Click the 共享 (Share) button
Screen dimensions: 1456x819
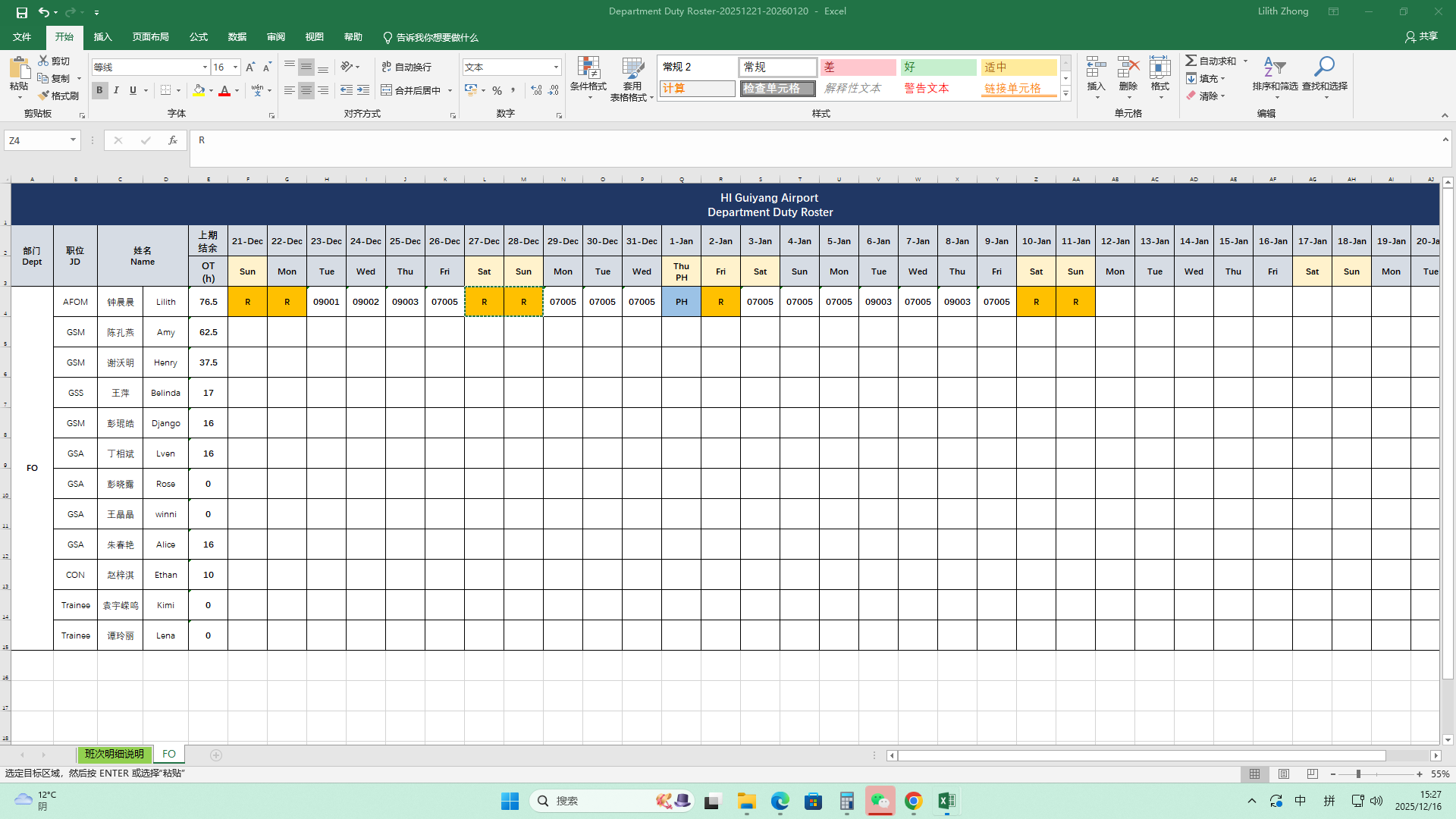pos(1421,36)
